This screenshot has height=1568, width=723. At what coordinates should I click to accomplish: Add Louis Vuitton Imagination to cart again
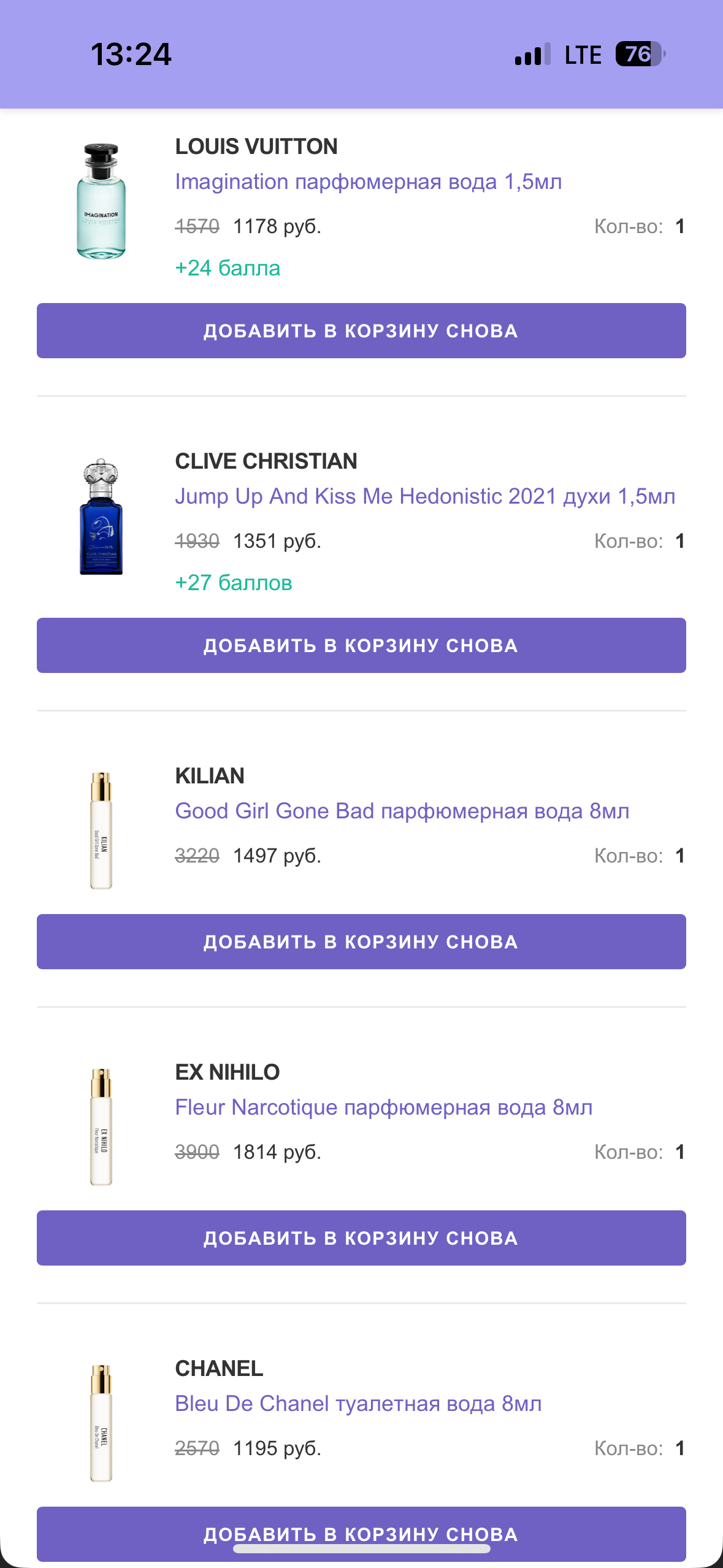(x=361, y=331)
